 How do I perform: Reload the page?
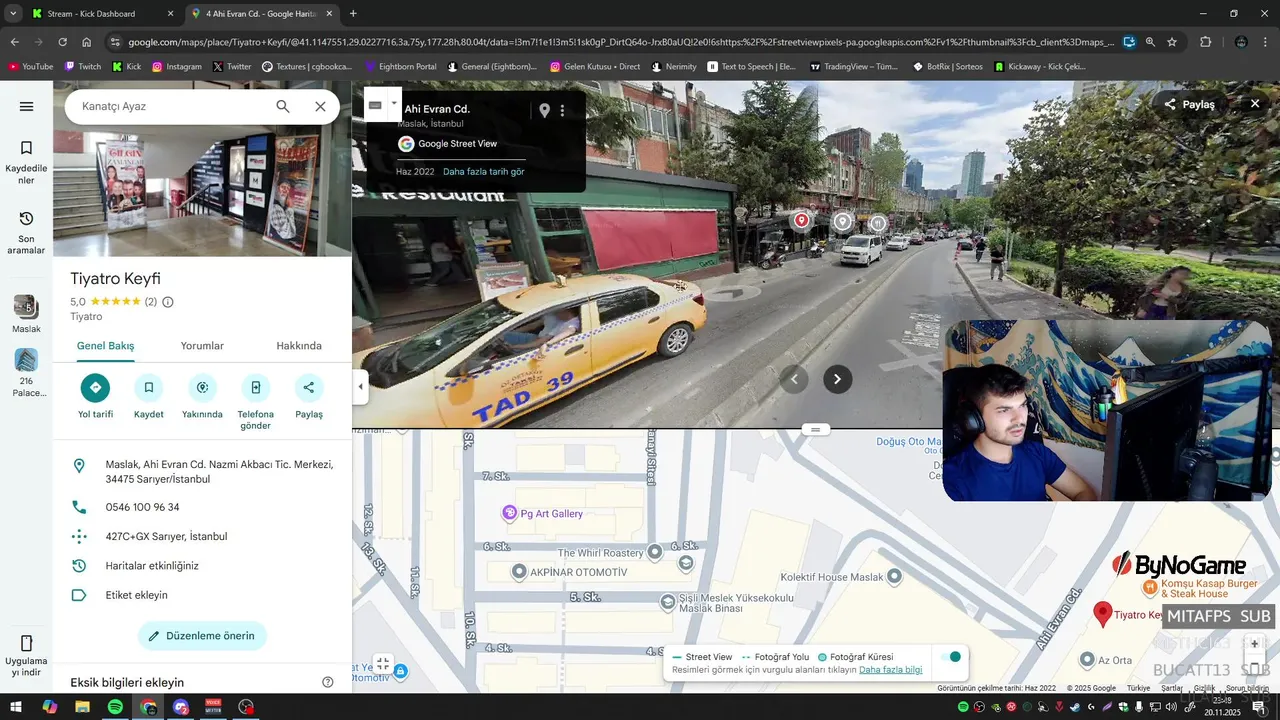(x=62, y=42)
